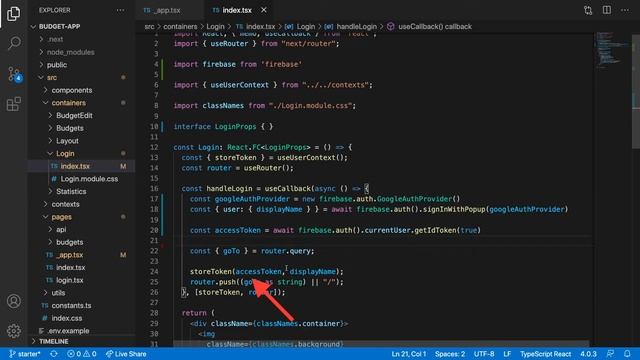Open index.tsx under pages folder
Image resolution: width=640 pixels, height=360 pixels.
click(x=82, y=267)
